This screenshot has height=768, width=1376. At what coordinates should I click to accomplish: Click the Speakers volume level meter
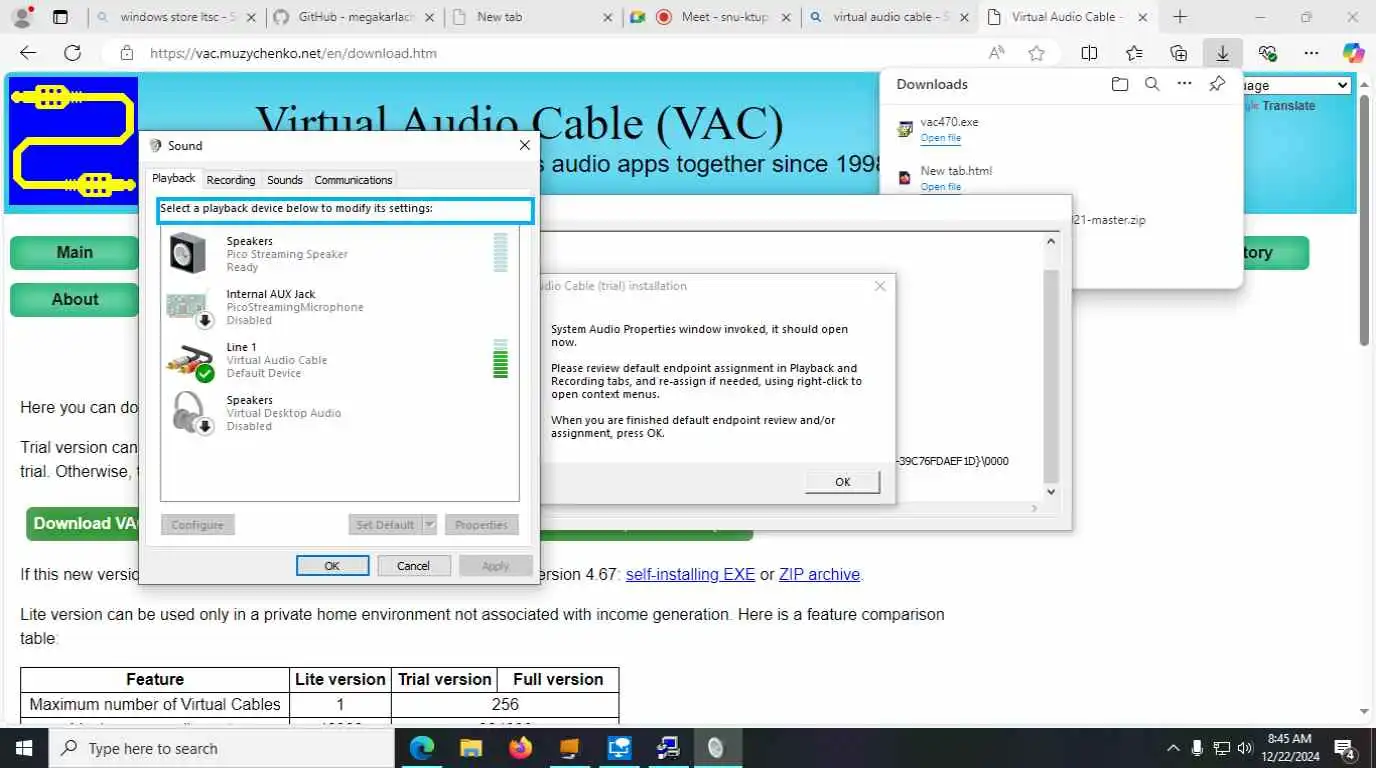coord(501,253)
